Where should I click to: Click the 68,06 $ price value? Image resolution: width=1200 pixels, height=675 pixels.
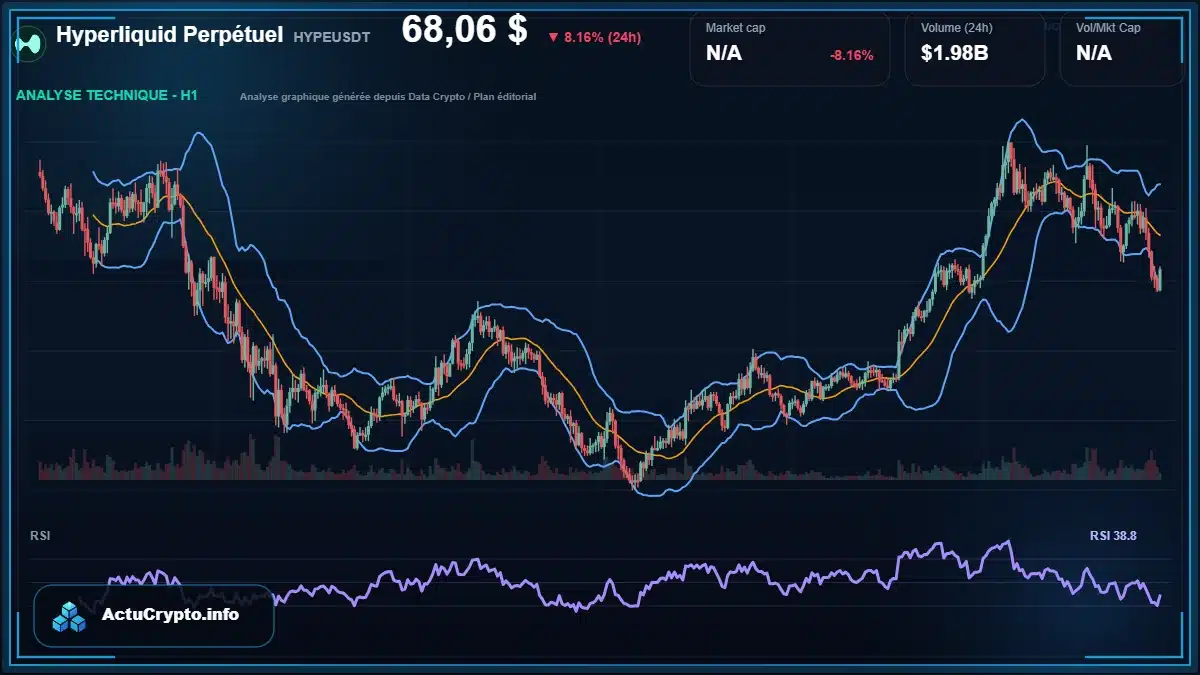464,30
